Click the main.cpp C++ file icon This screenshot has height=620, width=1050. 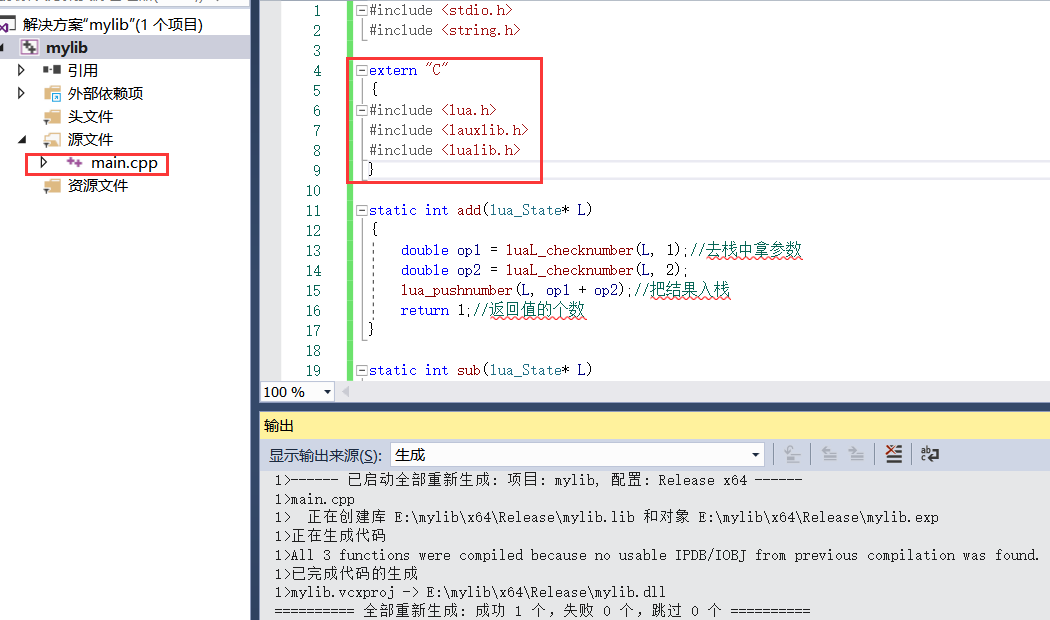(x=73, y=163)
